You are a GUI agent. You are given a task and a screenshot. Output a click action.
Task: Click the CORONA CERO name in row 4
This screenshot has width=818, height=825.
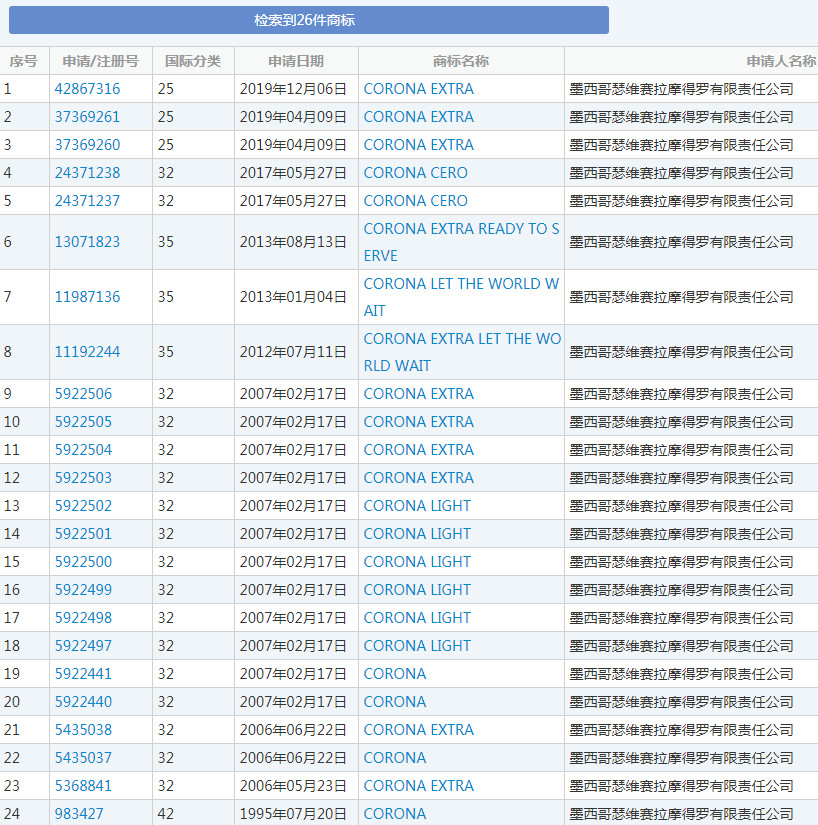point(415,173)
